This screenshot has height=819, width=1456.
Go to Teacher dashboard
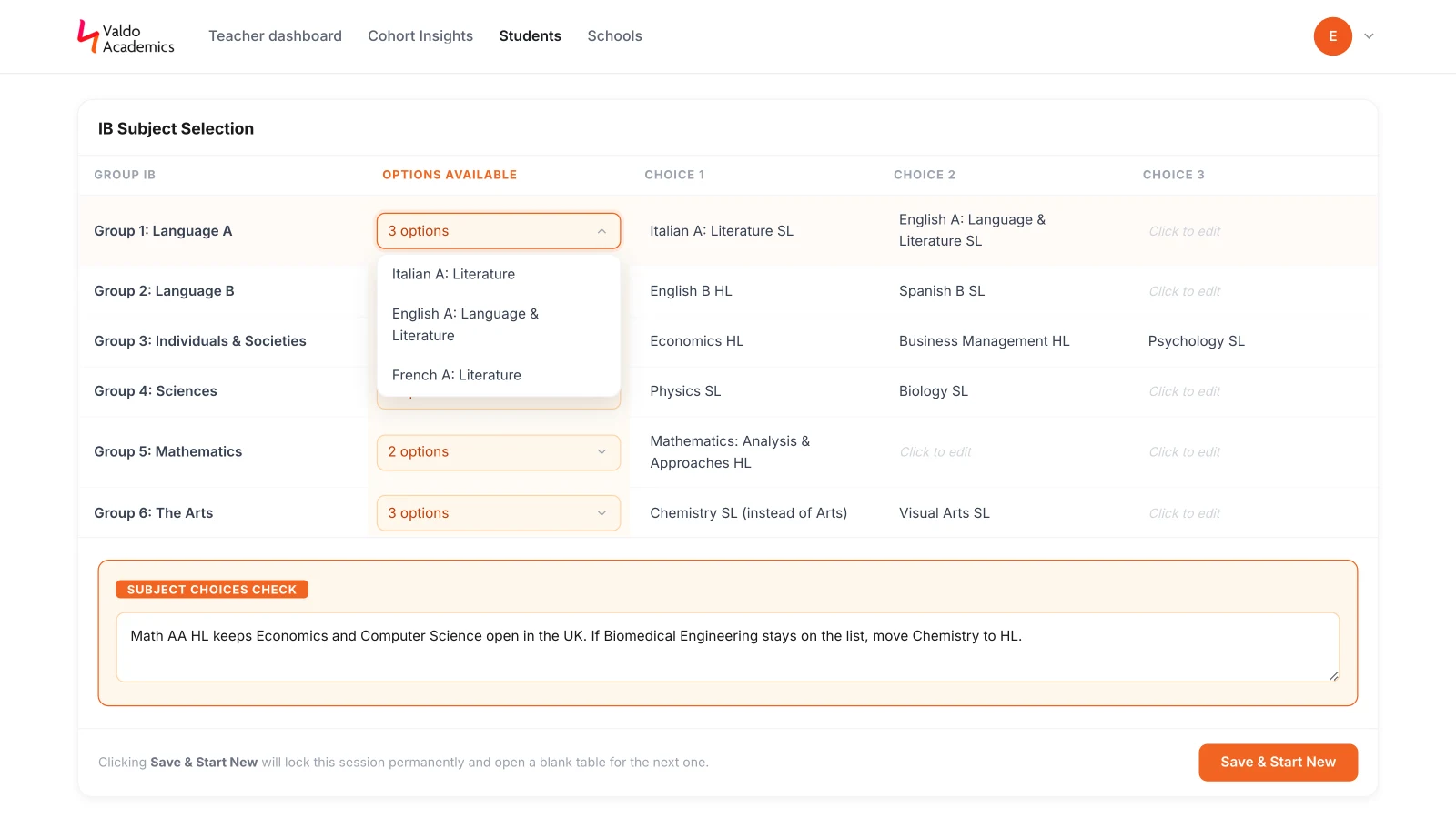pos(275,36)
